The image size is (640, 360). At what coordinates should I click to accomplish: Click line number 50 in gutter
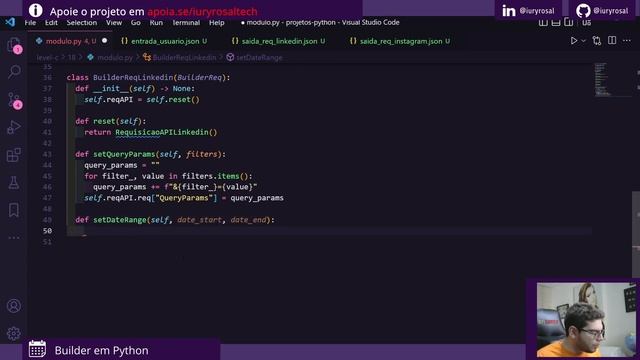point(47,231)
